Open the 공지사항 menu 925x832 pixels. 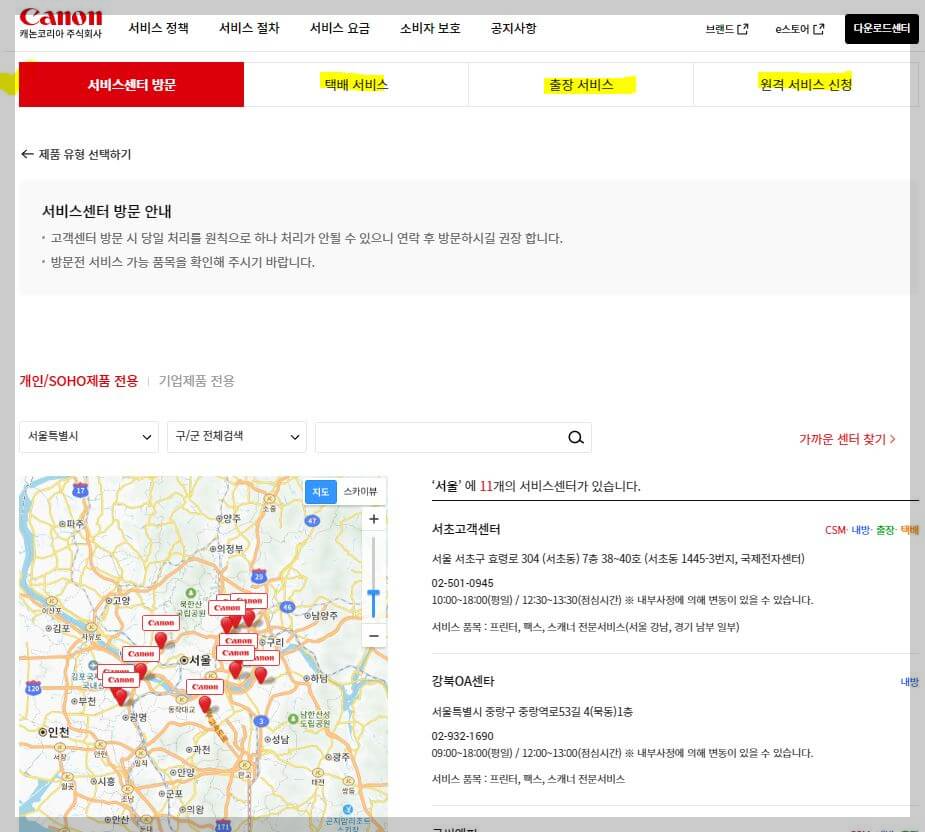tap(513, 28)
